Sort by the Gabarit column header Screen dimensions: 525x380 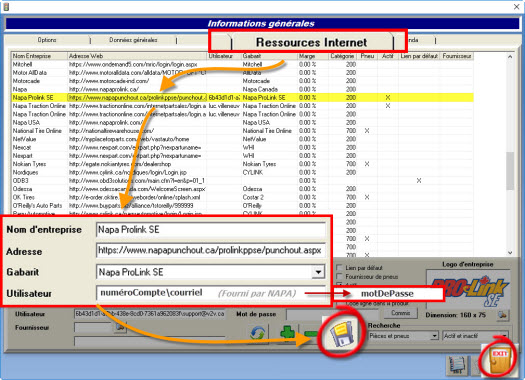(x=270, y=56)
